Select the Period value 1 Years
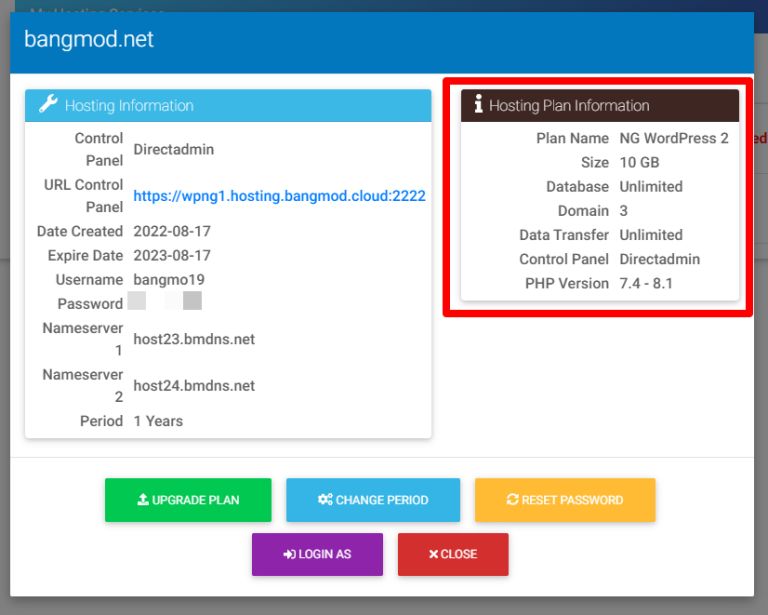Screen dimensions: 768x615 [x=158, y=421]
